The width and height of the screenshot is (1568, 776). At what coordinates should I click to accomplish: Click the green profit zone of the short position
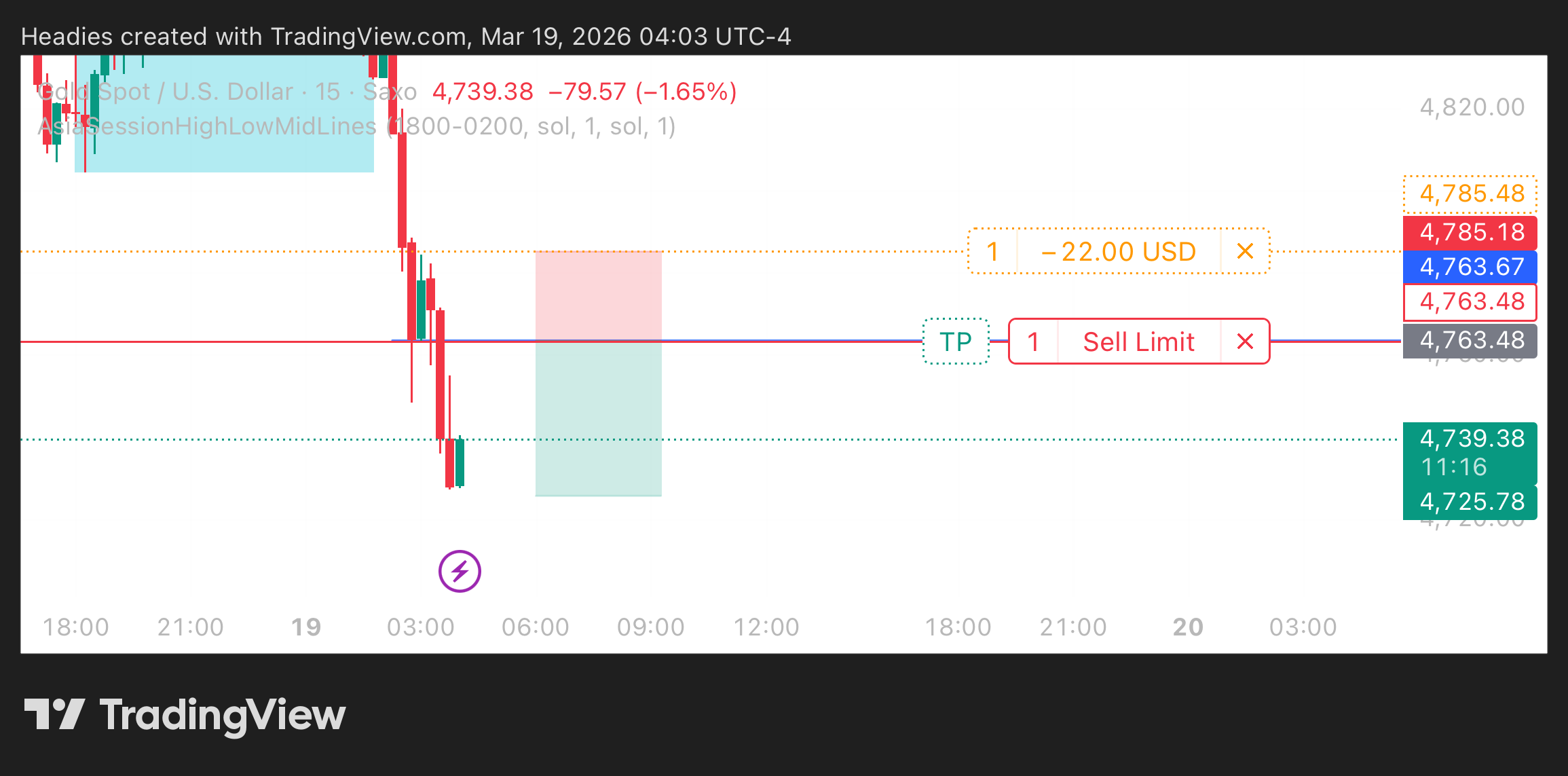pos(598,418)
